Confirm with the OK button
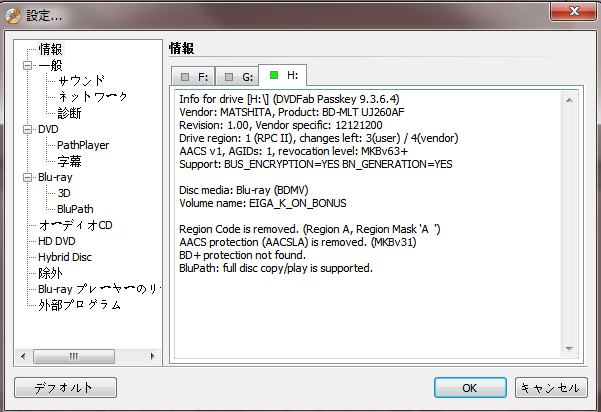This screenshot has width=601, height=412. [x=470, y=387]
